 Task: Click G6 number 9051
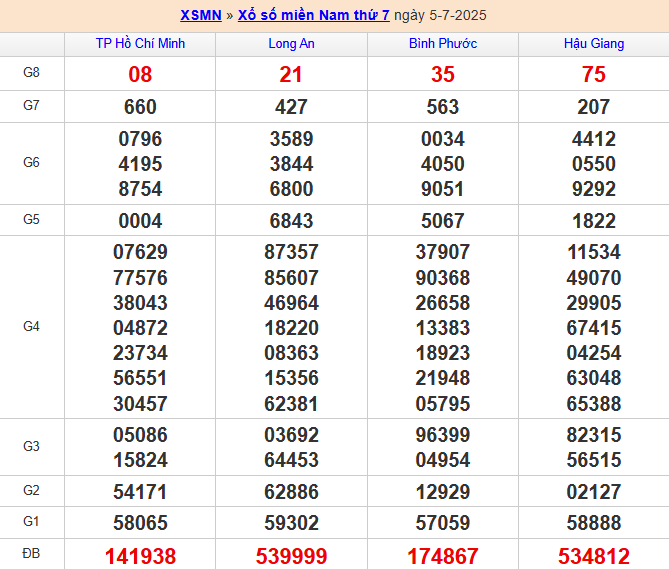[x=442, y=189]
